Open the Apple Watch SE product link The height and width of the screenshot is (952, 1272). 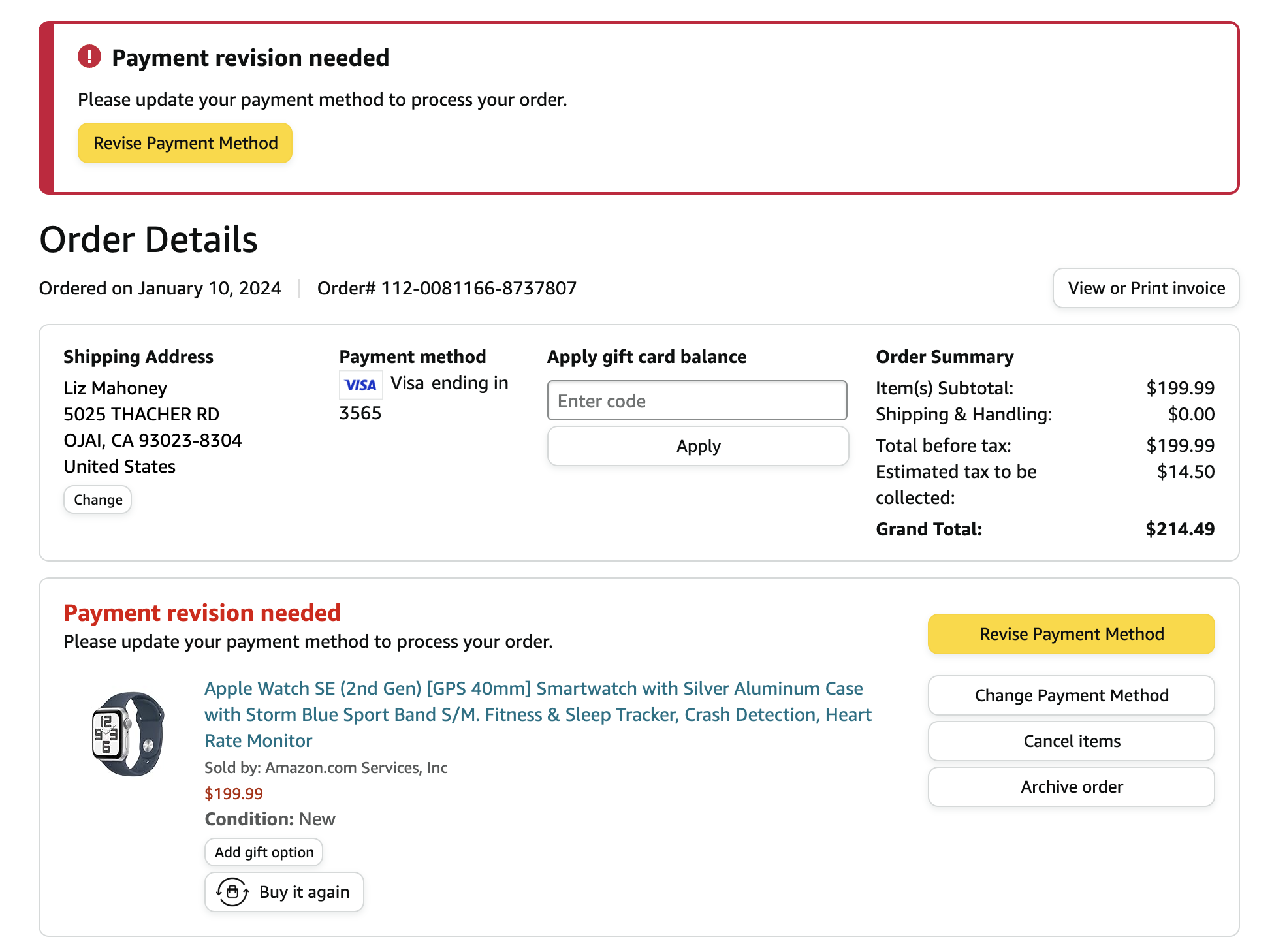(x=538, y=714)
